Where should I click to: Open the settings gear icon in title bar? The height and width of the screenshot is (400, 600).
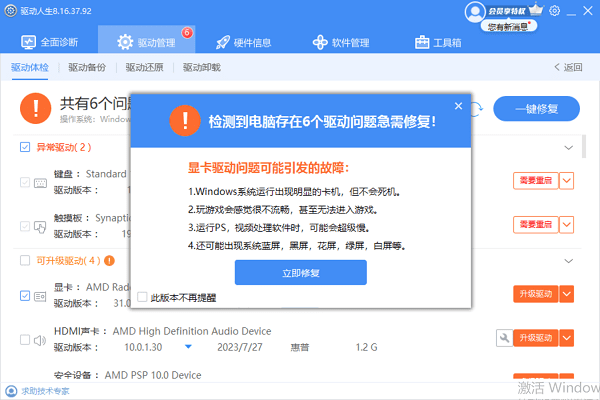click(554, 11)
